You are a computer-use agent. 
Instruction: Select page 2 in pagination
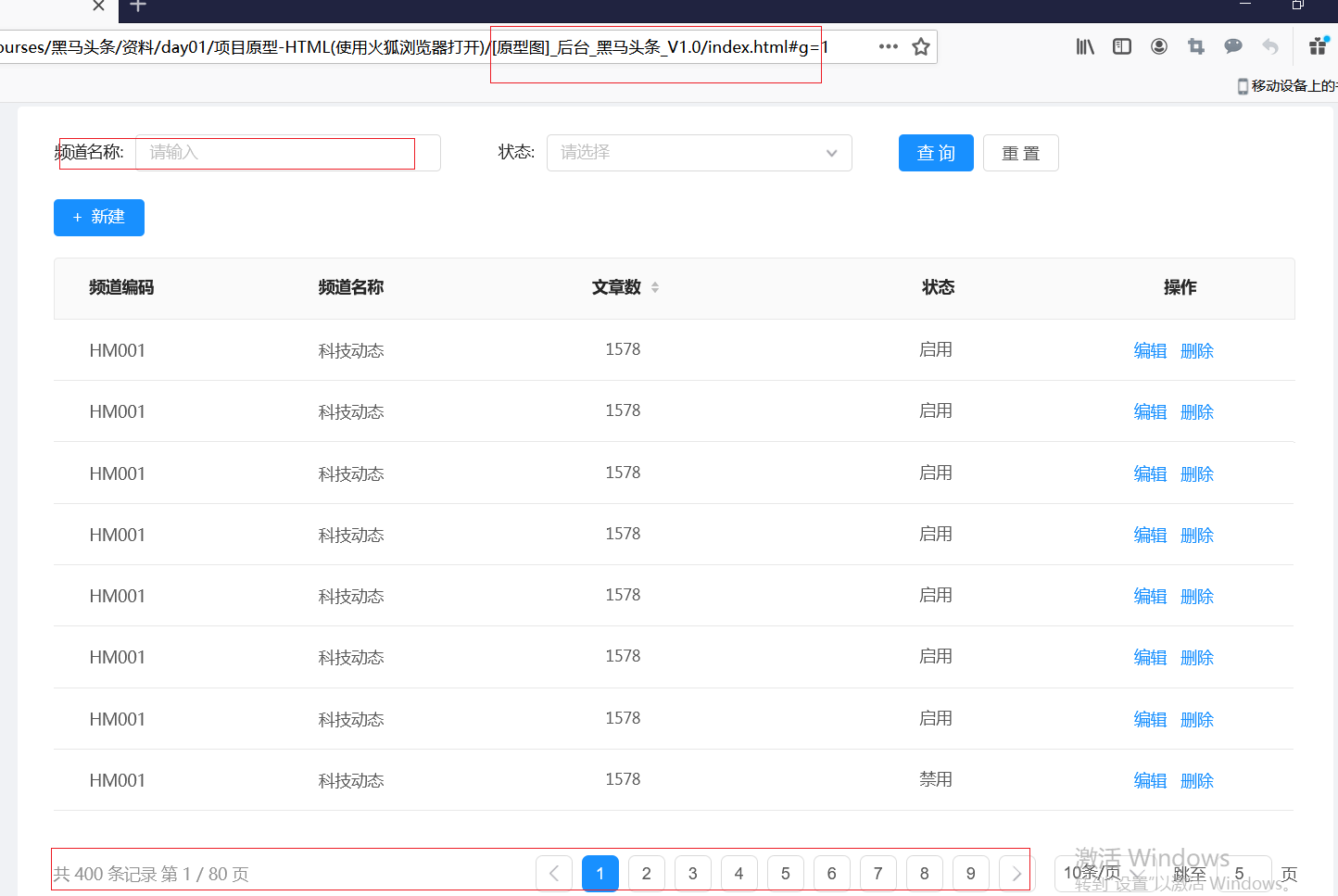[647, 874]
